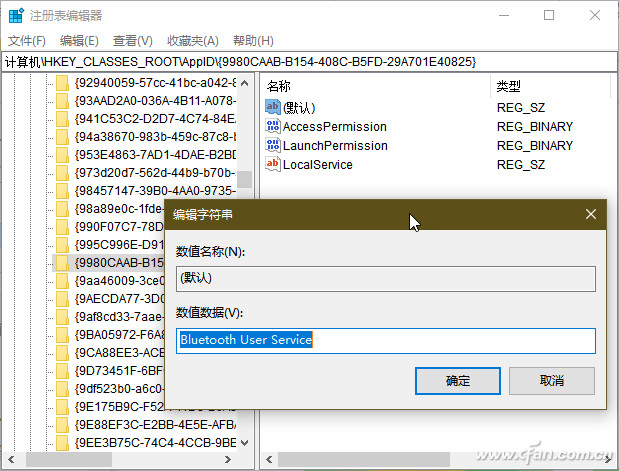This screenshot has width=619, height=471.
Task: Select the LocalService string value icon
Action: 273,164
